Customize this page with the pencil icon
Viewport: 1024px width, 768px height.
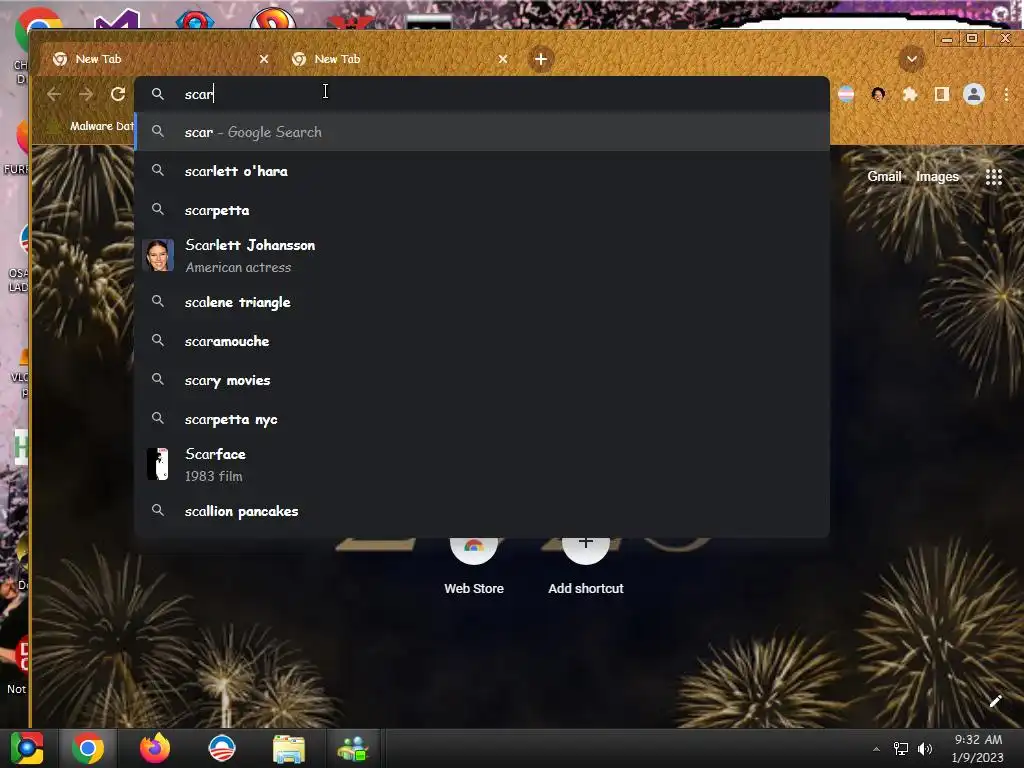pyautogui.click(x=995, y=701)
